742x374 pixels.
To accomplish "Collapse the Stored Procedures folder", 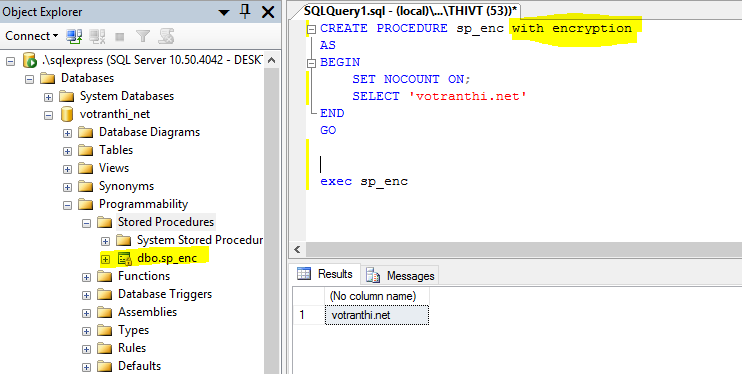I will [x=86, y=223].
